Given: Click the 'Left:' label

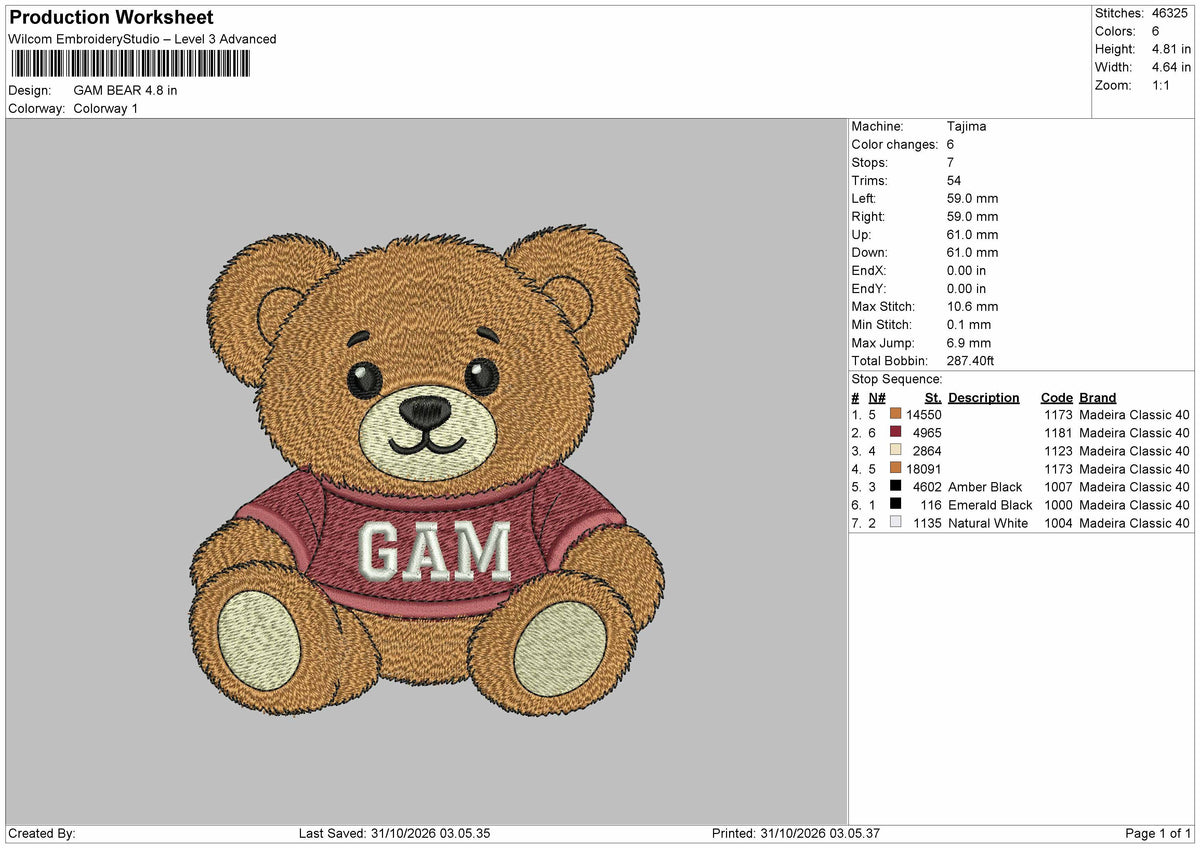Looking at the screenshot, I should pyautogui.click(x=865, y=198).
